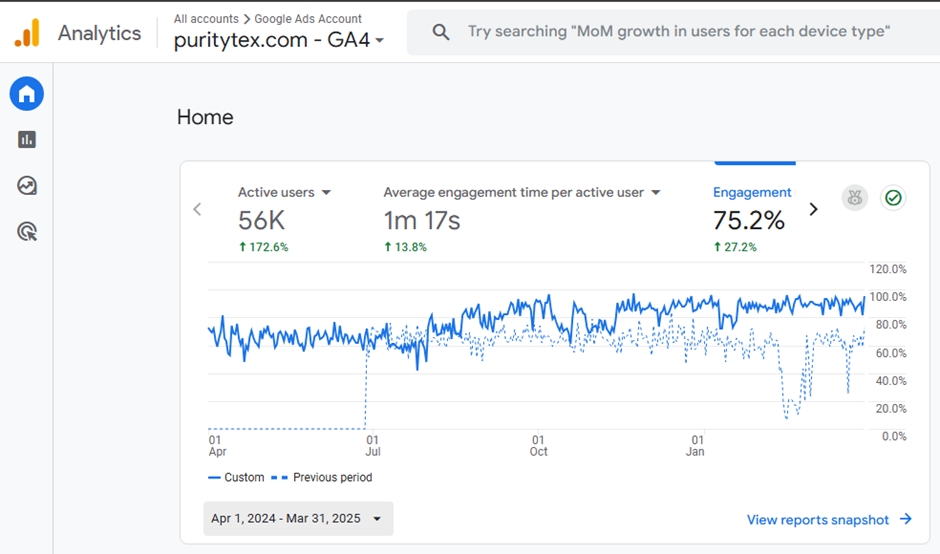Open the Explore icon in sidebar
The width and height of the screenshot is (940, 554).
pos(27,186)
